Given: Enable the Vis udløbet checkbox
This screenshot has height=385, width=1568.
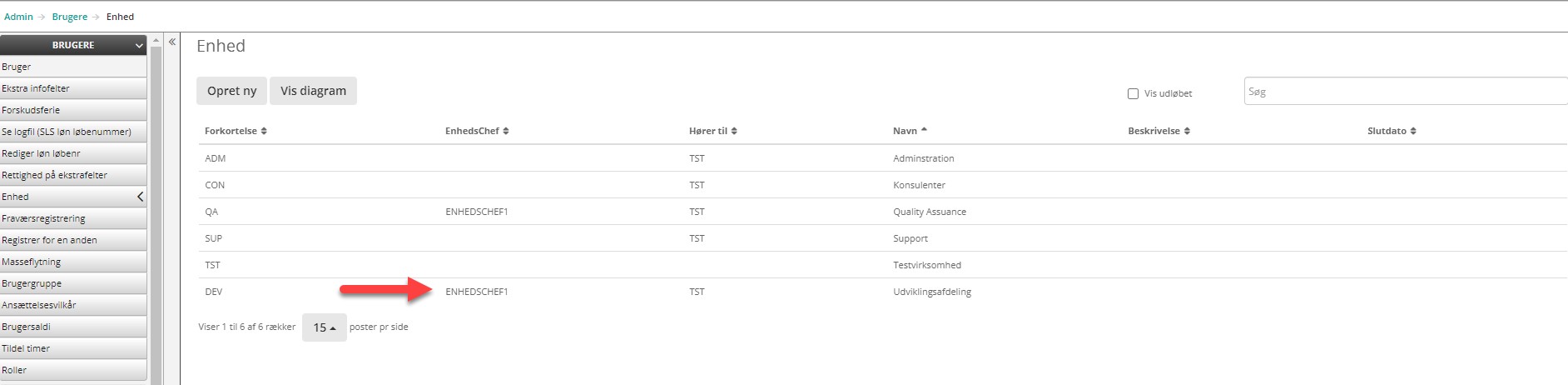Looking at the screenshot, I should point(1133,93).
